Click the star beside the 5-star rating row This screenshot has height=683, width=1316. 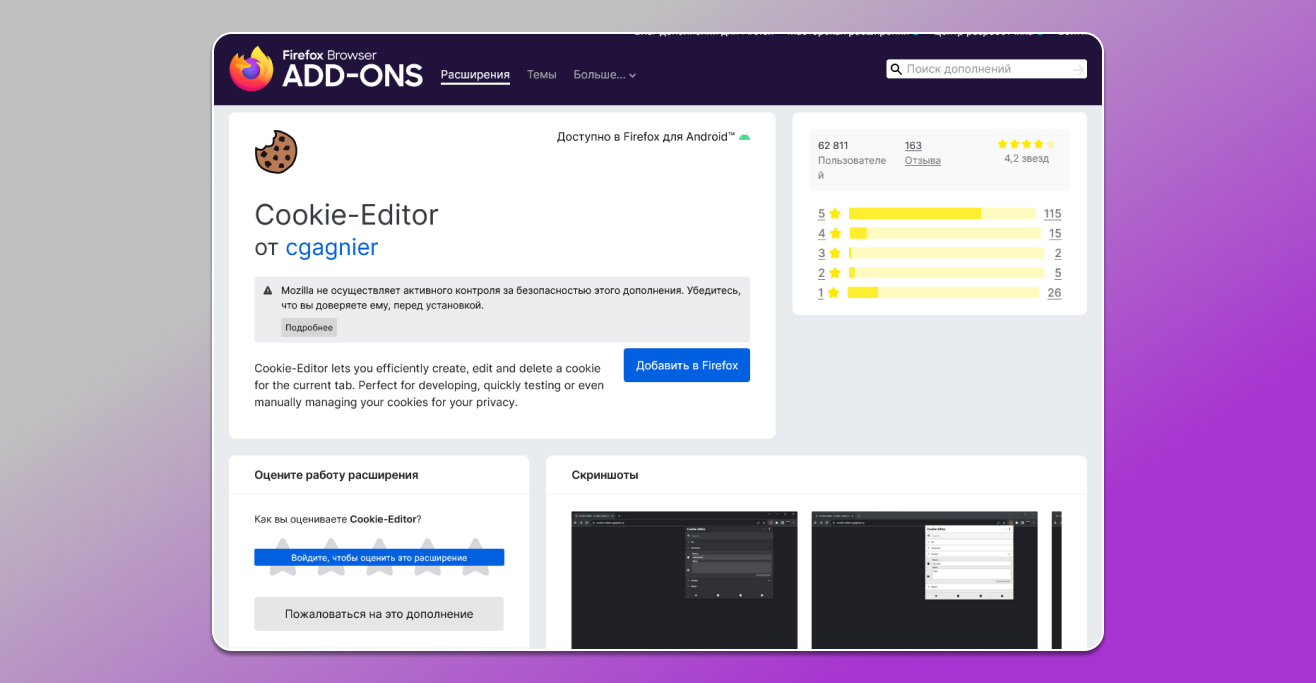point(833,213)
